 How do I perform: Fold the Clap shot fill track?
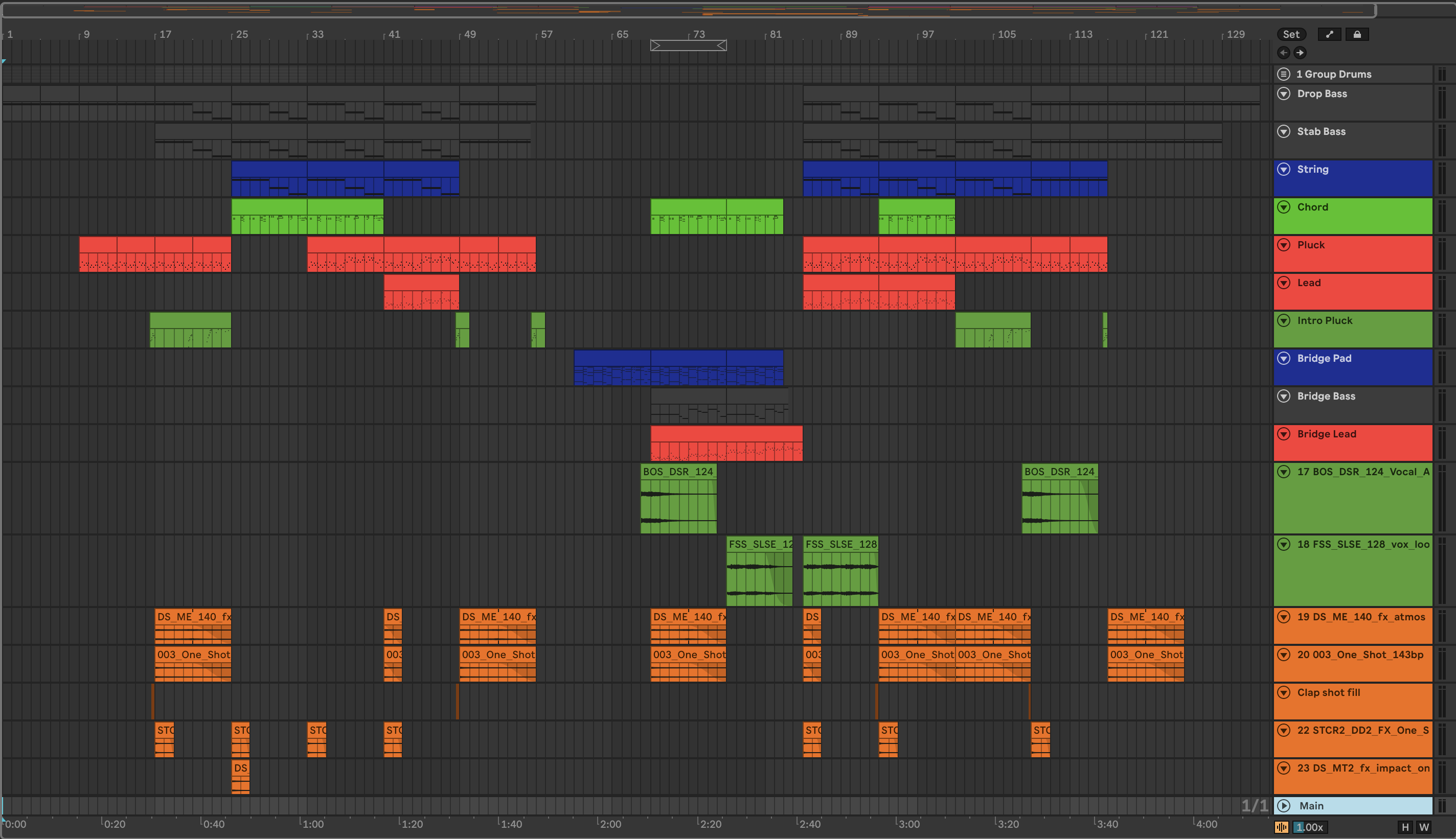click(x=1284, y=693)
